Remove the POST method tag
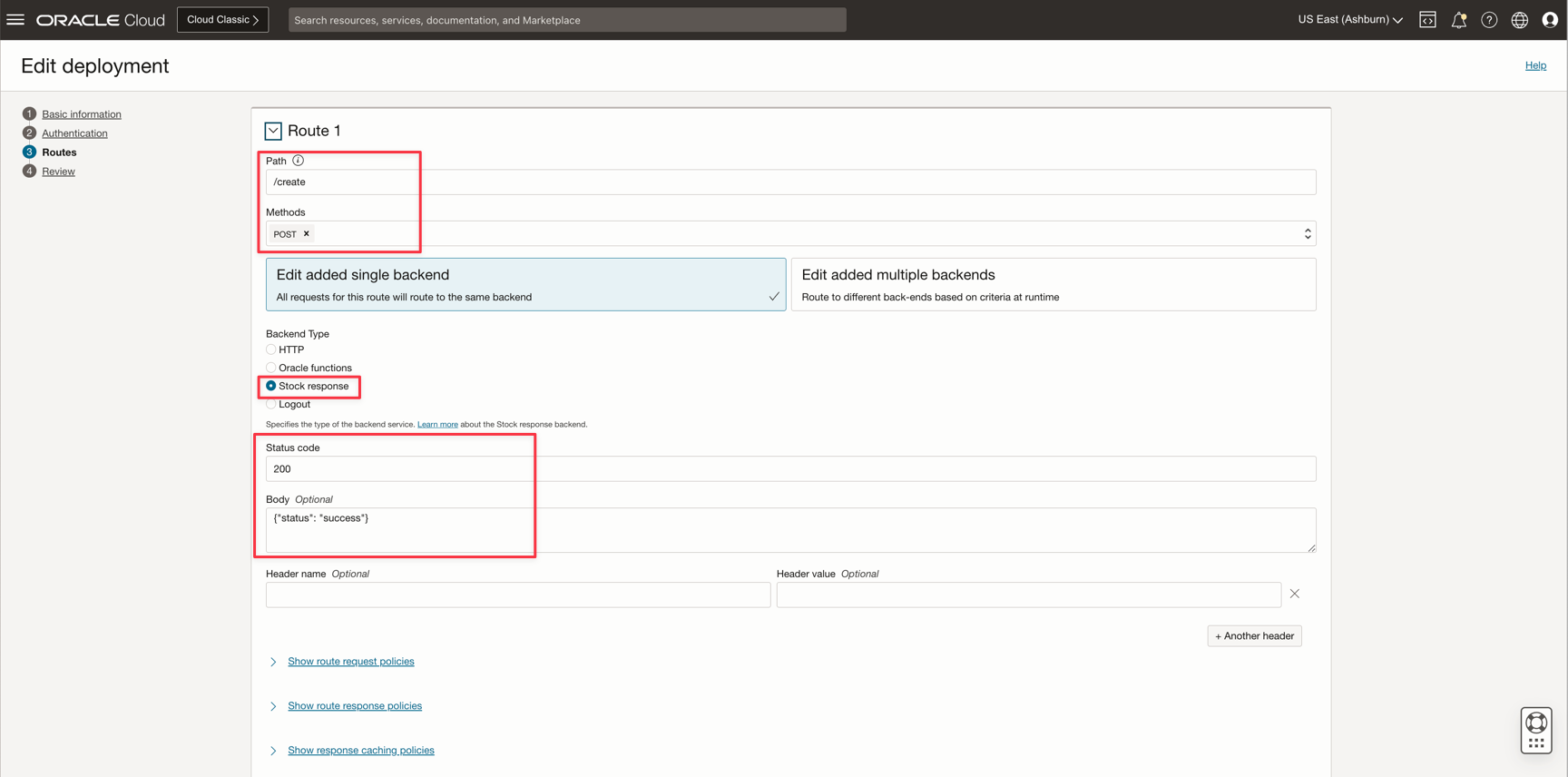1568x777 pixels. click(x=307, y=234)
